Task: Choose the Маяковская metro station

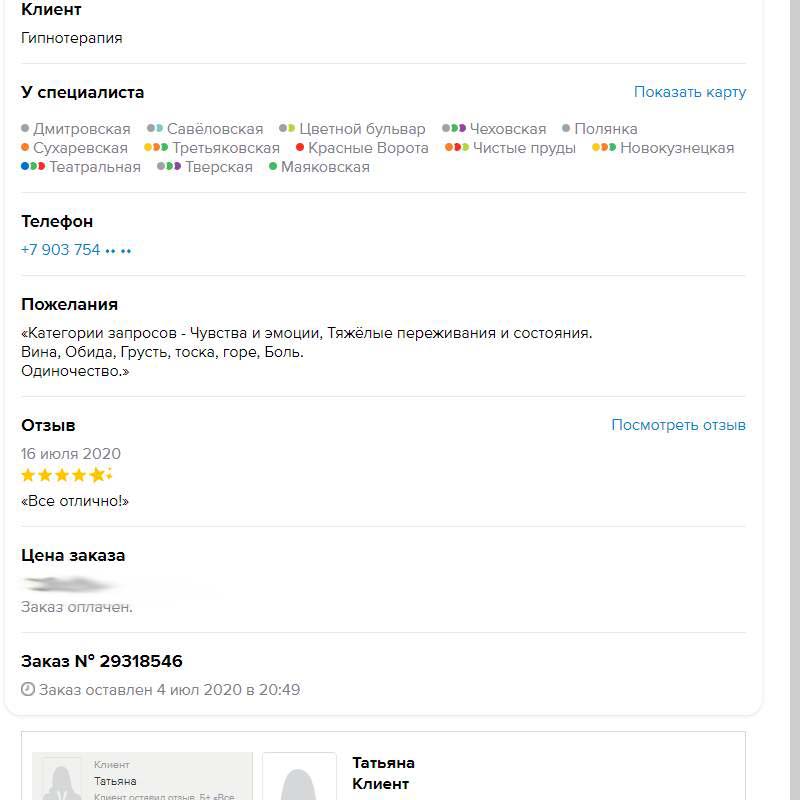Action: pyautogui.click(x=325, y=167)
